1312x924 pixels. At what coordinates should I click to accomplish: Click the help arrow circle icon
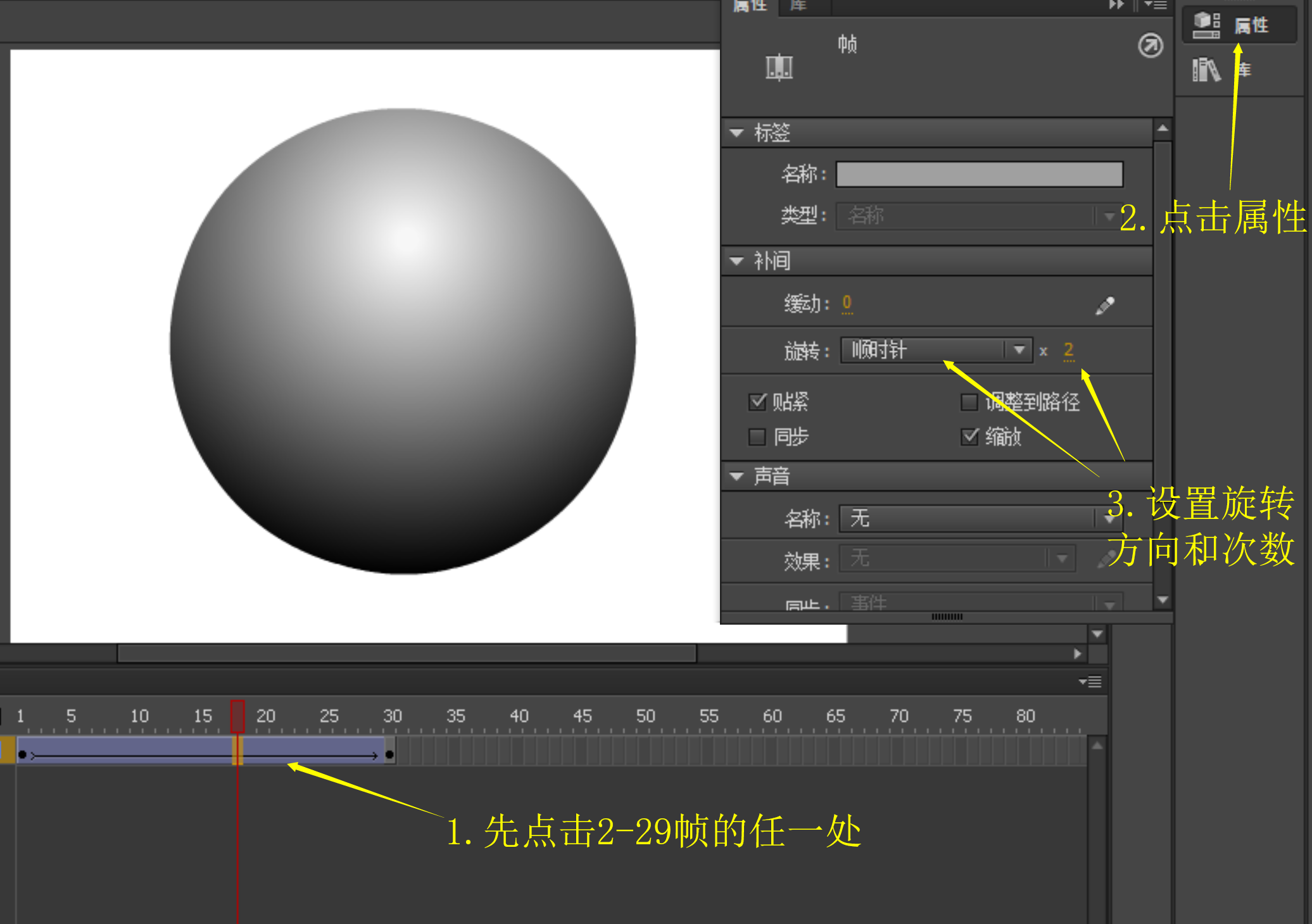[1150, 46]
